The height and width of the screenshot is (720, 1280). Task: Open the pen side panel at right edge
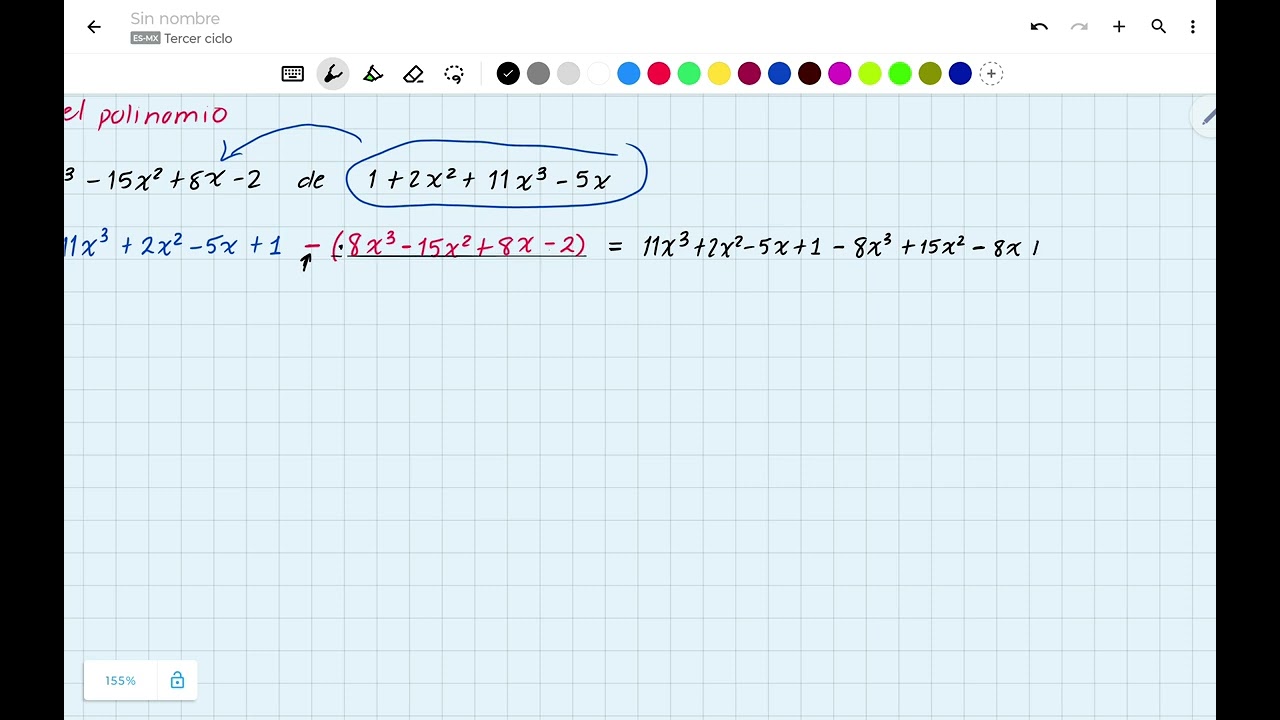tap(1207, 118)
